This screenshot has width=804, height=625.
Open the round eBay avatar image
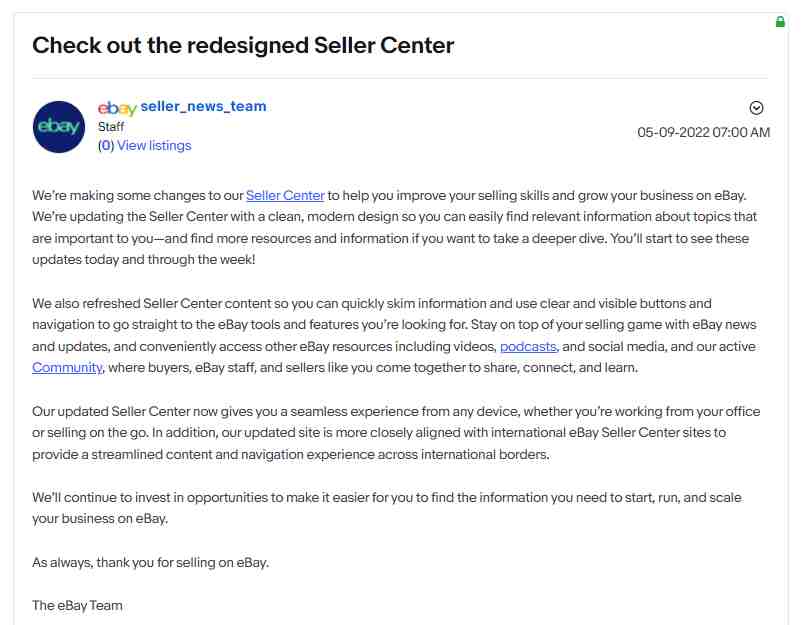[x=59, y=127]
